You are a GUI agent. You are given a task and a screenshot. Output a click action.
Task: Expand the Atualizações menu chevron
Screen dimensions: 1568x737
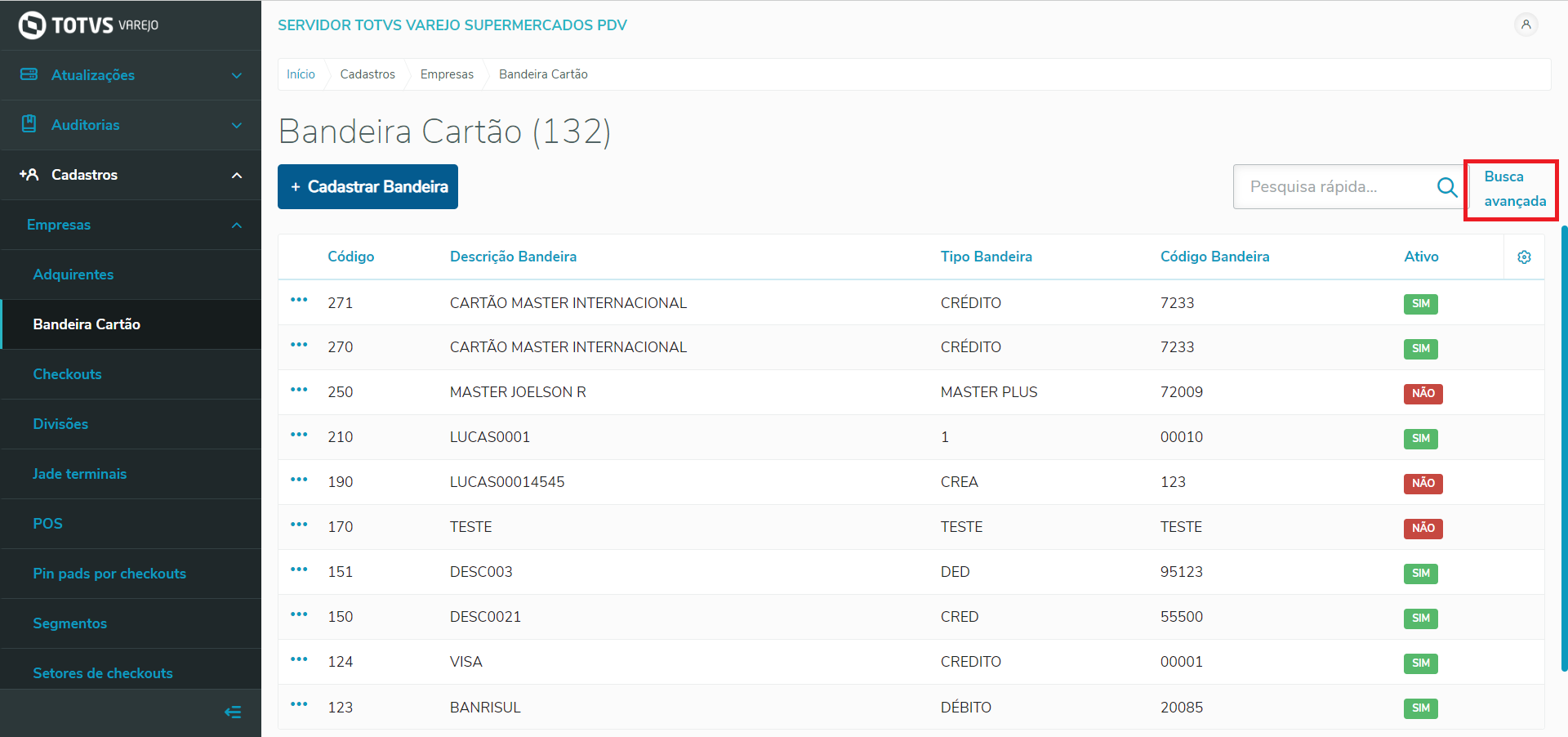(x=237, y=75)
